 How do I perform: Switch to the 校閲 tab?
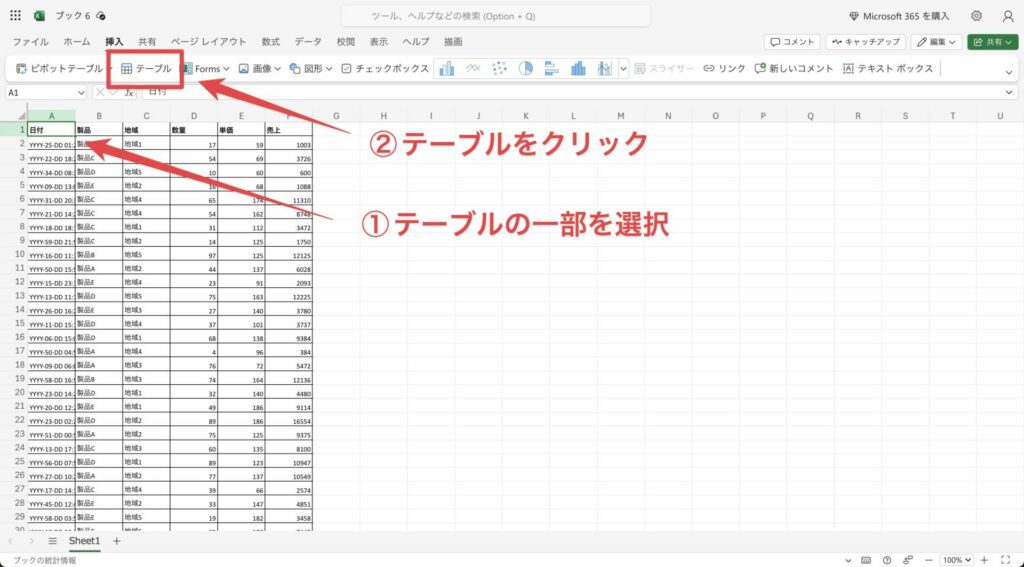[x=345, y=42]
